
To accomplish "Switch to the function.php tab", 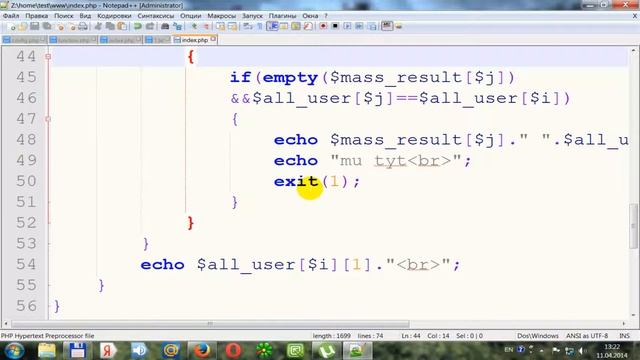I will [x=73, y=40].
